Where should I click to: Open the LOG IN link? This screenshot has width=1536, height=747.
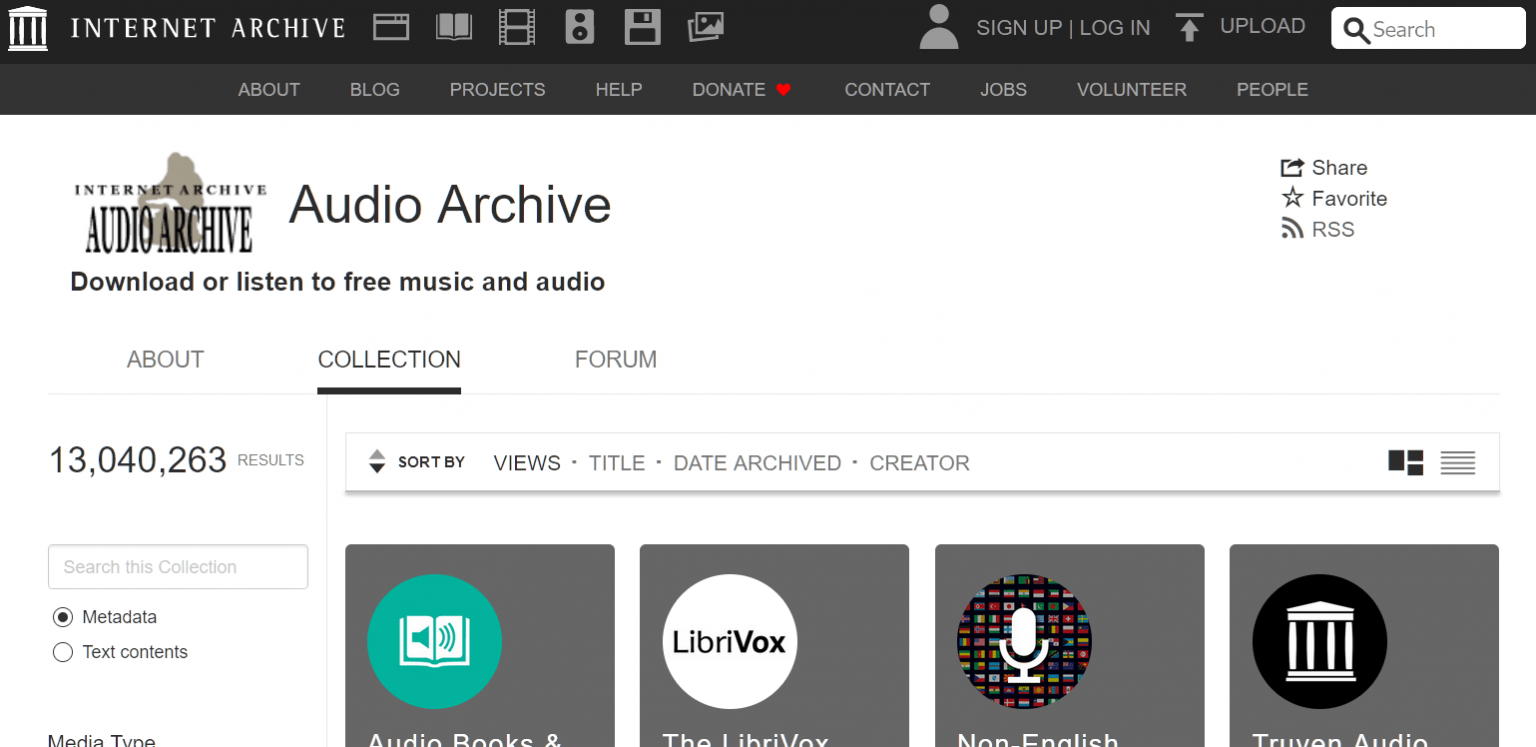pyautogui.click(x=1114, y=27)
